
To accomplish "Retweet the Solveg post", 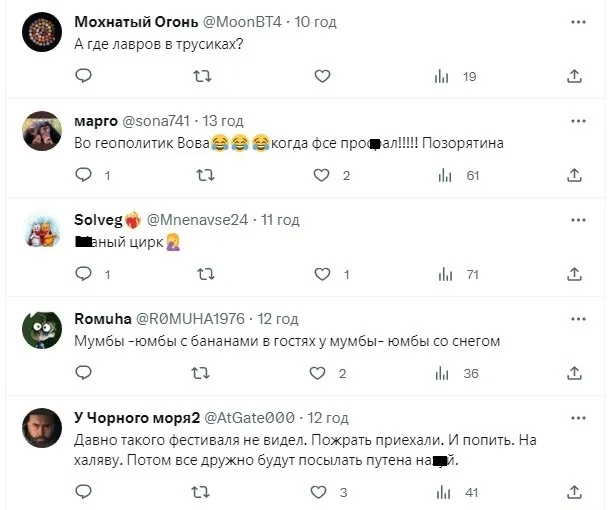I will 202,274.
